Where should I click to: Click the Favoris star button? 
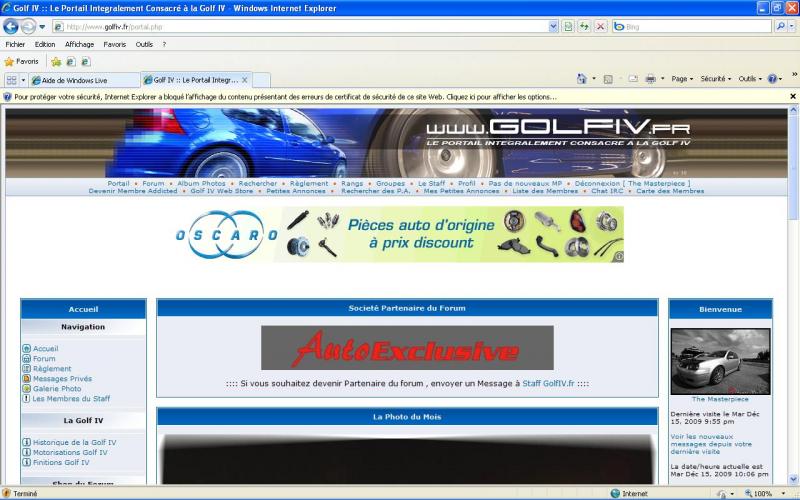(x=21, y=62)
